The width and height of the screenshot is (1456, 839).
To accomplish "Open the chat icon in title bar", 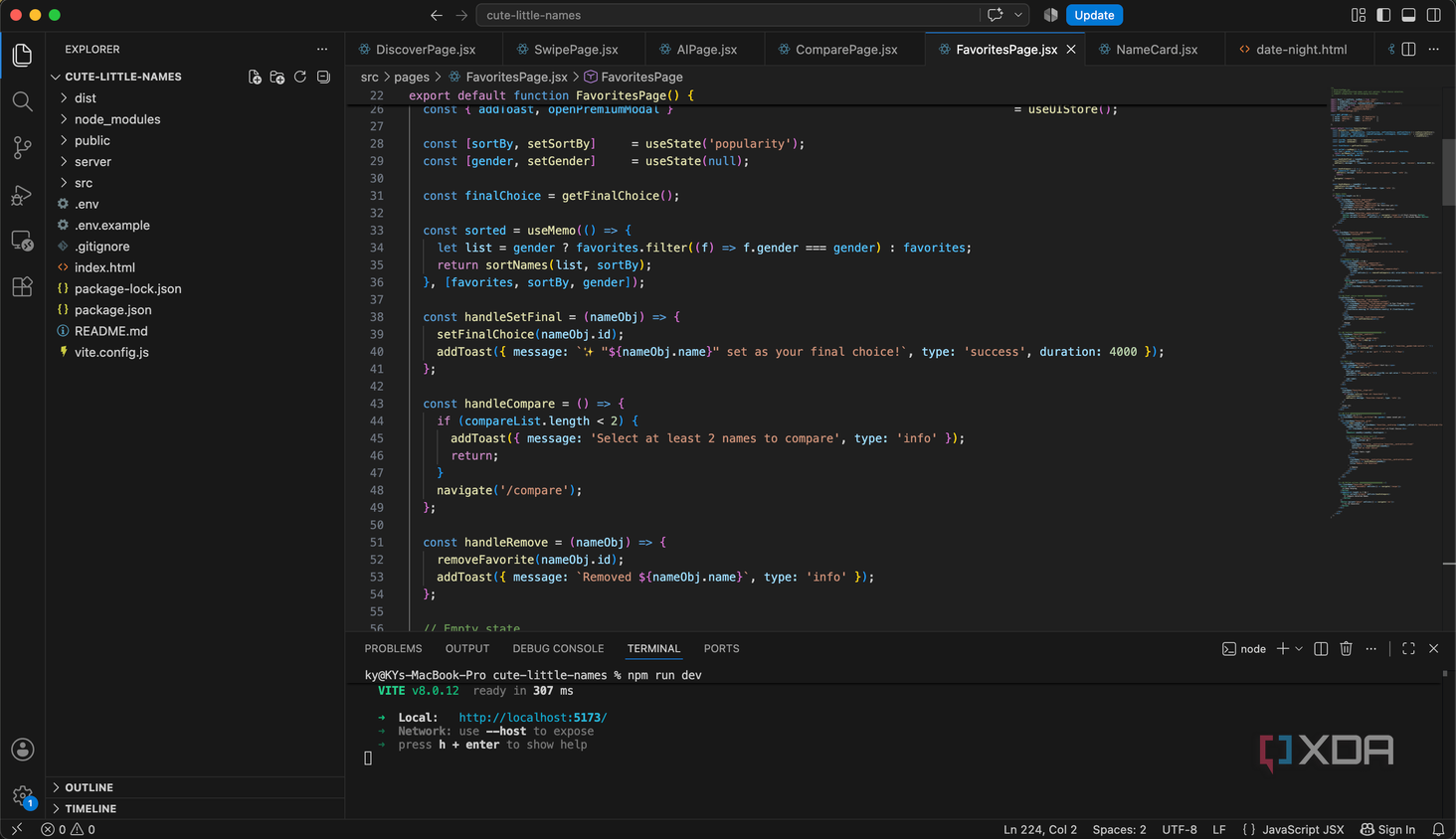I will tap(996, 15).
